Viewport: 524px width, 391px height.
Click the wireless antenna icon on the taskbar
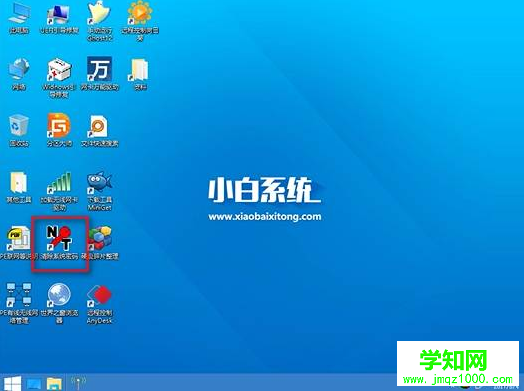coord(79,383)
